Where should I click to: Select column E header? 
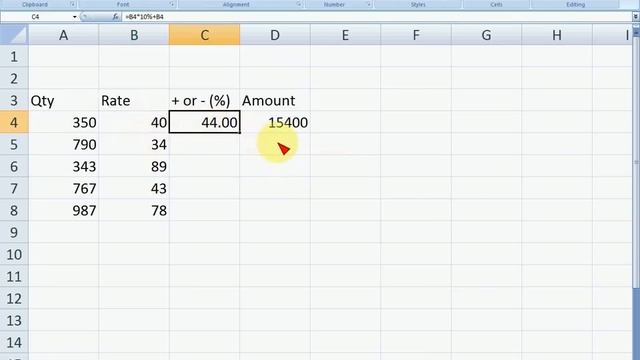[345, 35]
